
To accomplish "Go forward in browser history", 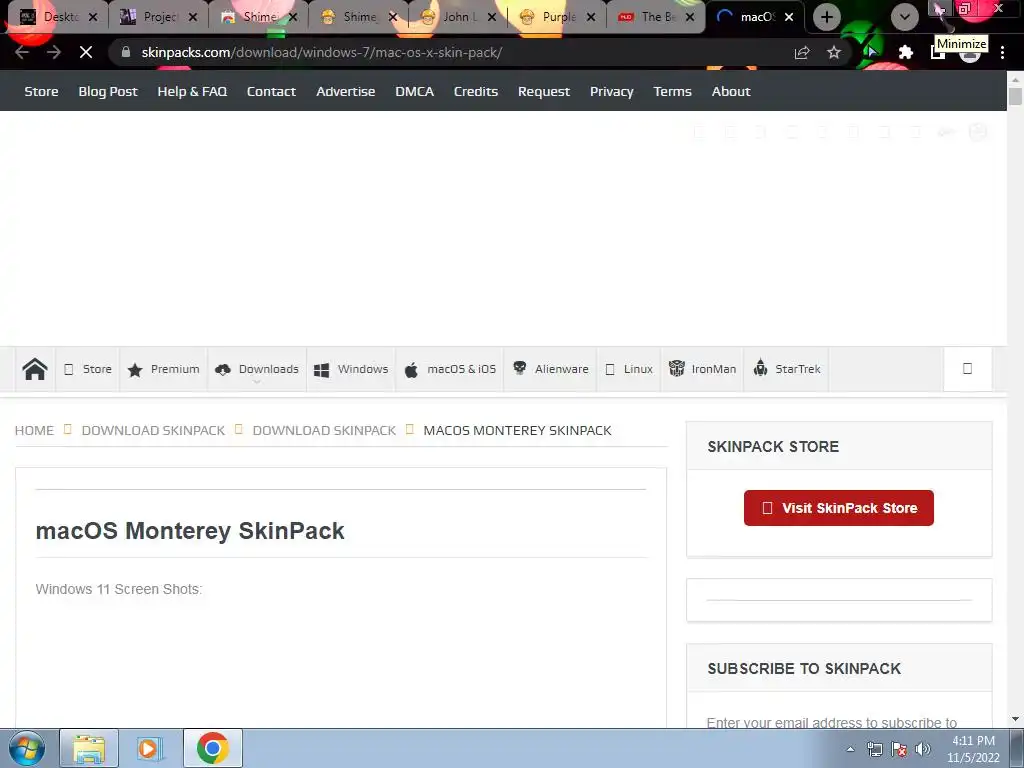I will point(54,52).
